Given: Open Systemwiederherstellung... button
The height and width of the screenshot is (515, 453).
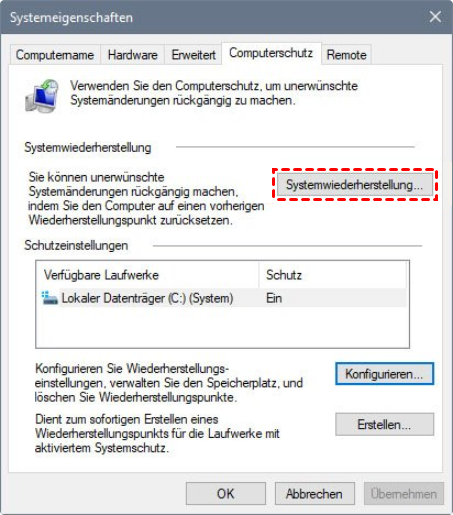Looking at the screenshot, I should click(355, 184).
